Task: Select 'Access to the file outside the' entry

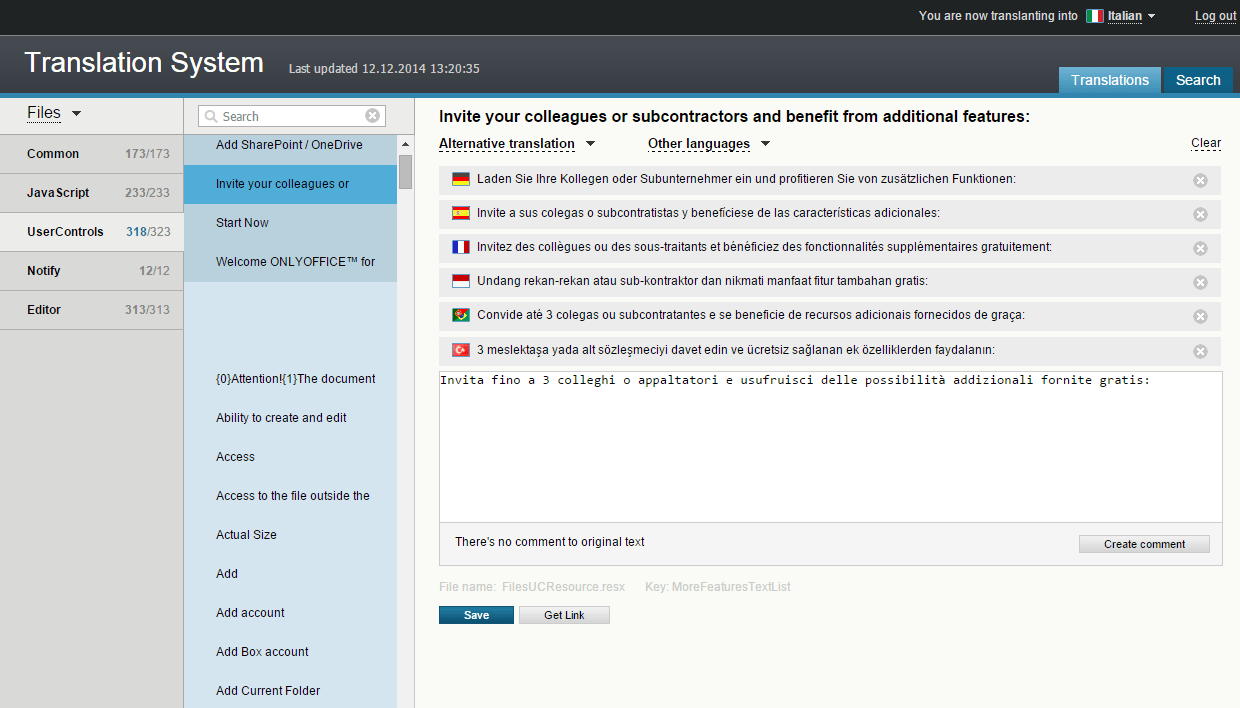Action: click(290, 496)
